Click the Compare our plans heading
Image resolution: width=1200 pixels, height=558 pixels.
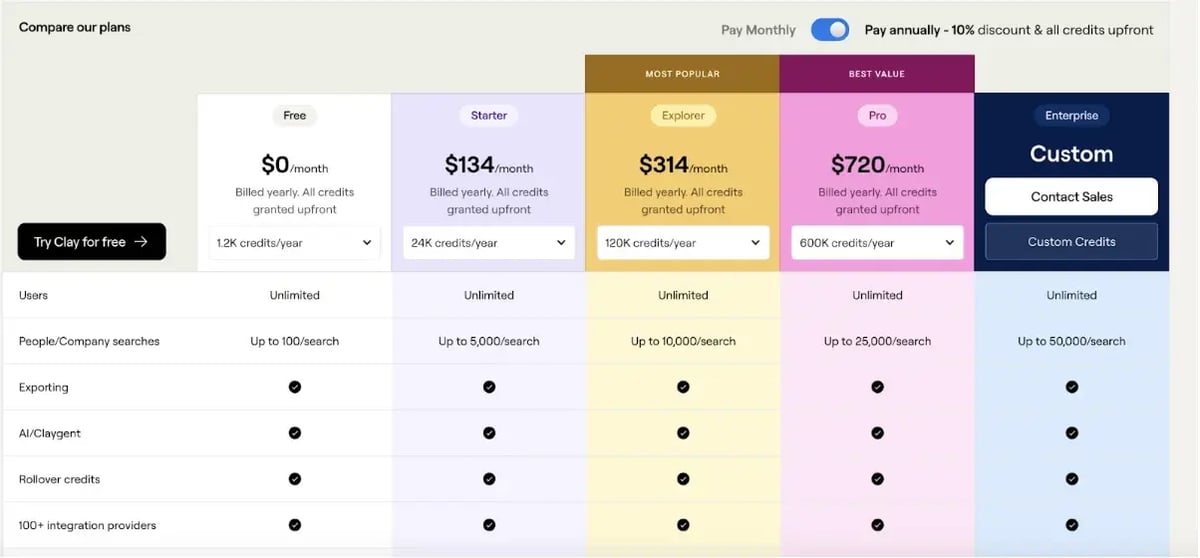(75, 27)
